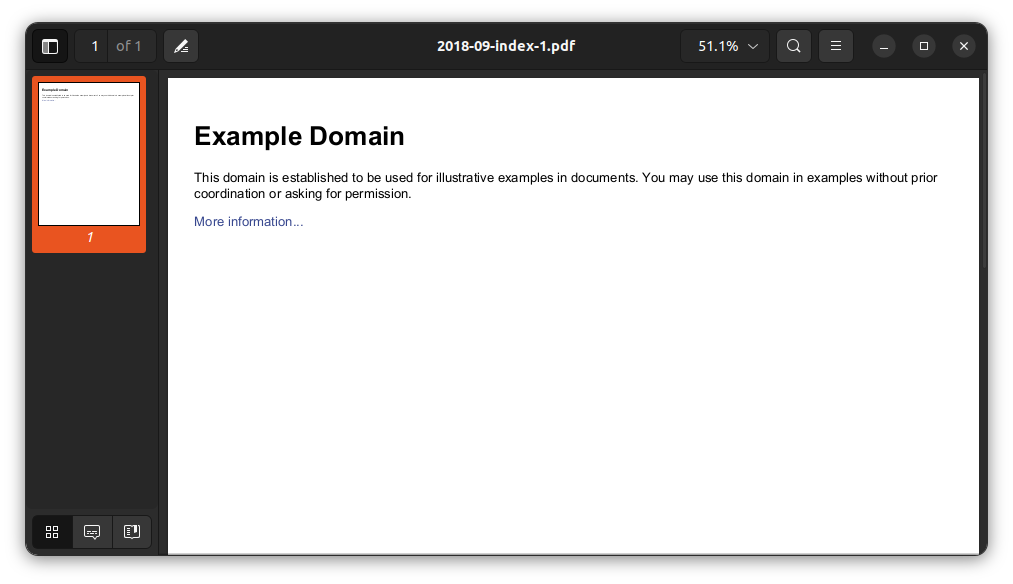
Task: Click the 'of 1' page count label
Action: point(129,46)
